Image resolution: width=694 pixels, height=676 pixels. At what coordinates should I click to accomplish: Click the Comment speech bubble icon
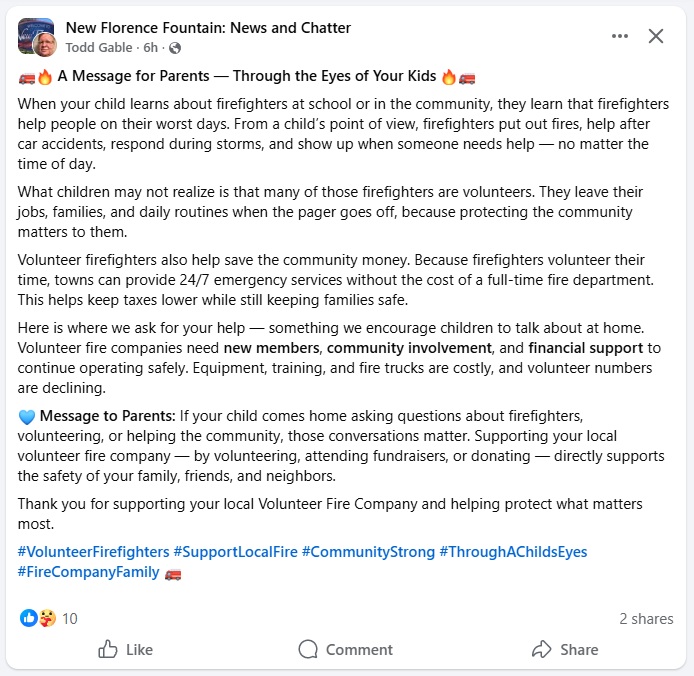(308, 649)
